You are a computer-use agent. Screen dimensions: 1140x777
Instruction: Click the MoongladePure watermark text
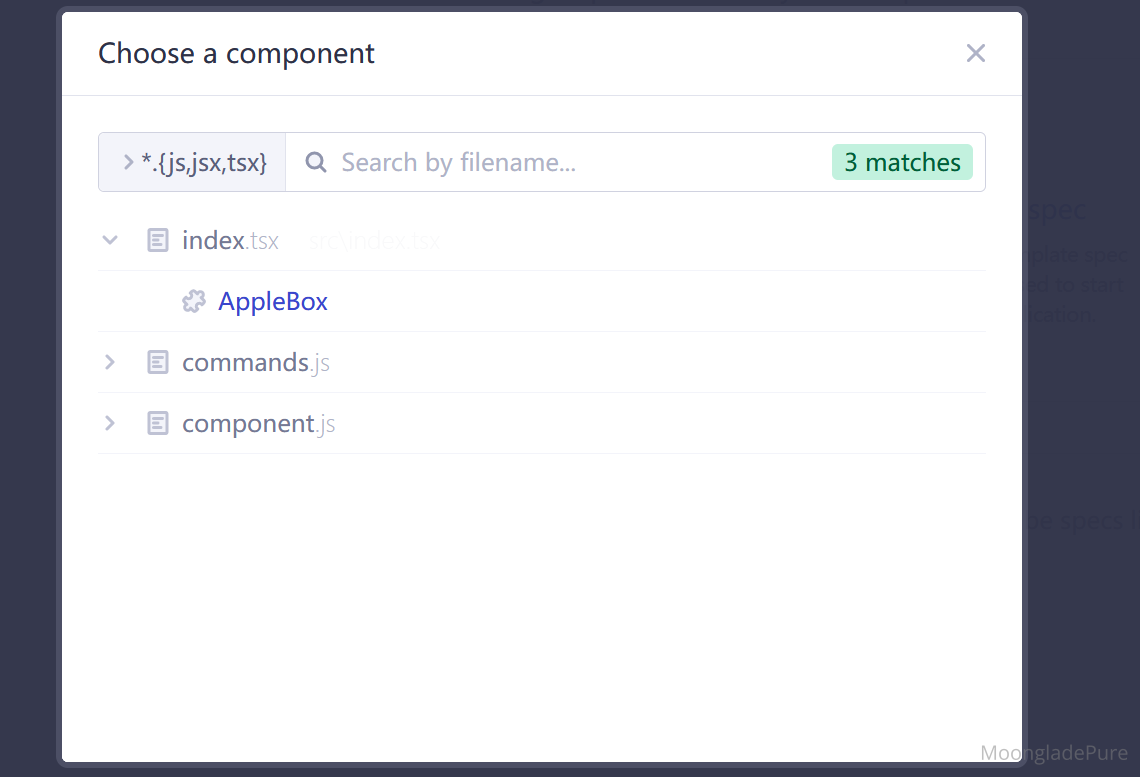1054,753
